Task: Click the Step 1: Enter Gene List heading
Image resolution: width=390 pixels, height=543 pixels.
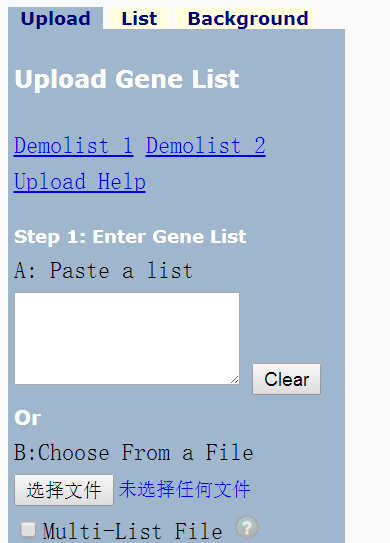Action: 130,237
